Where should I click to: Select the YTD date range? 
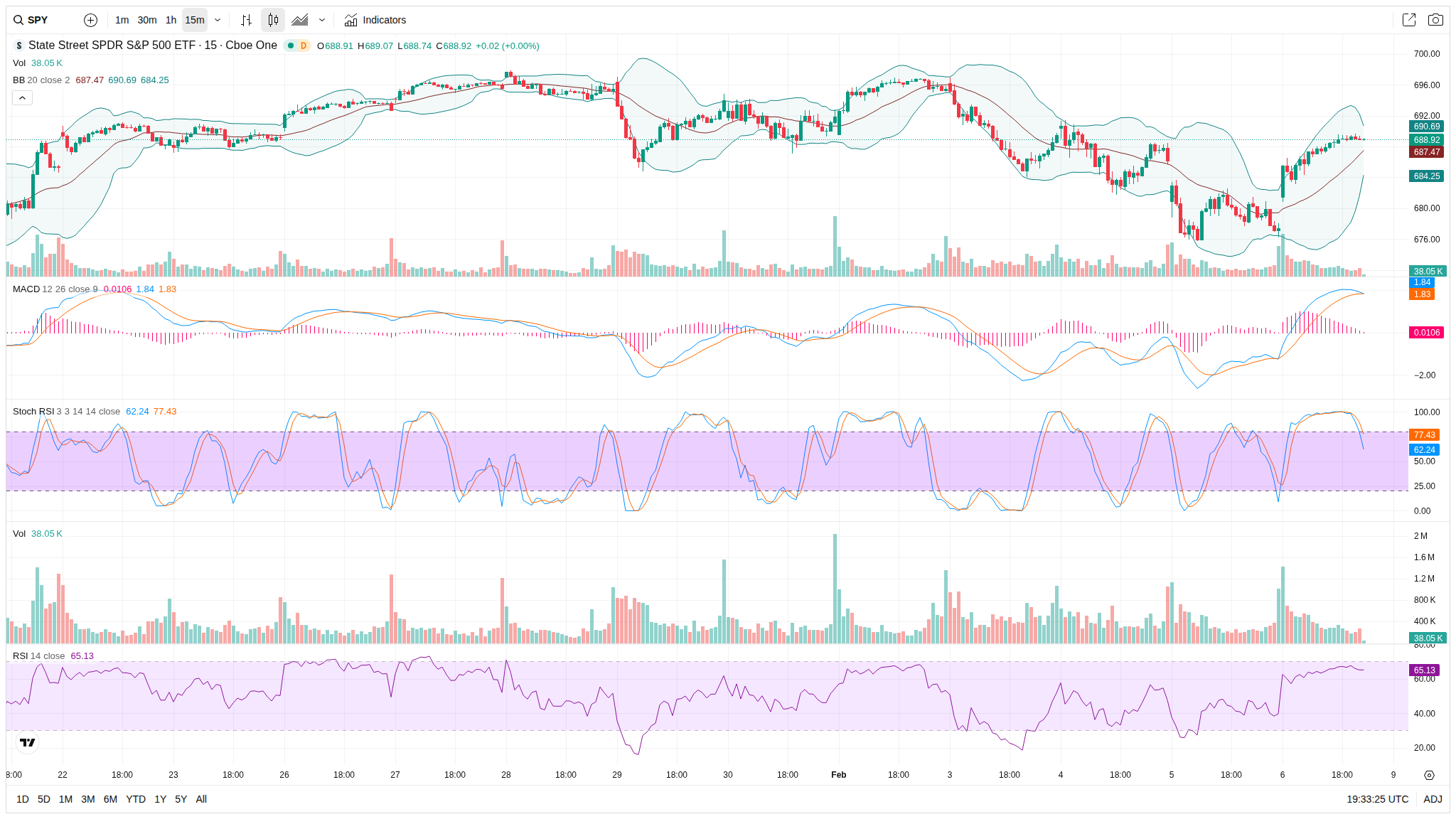pos(135,799)
